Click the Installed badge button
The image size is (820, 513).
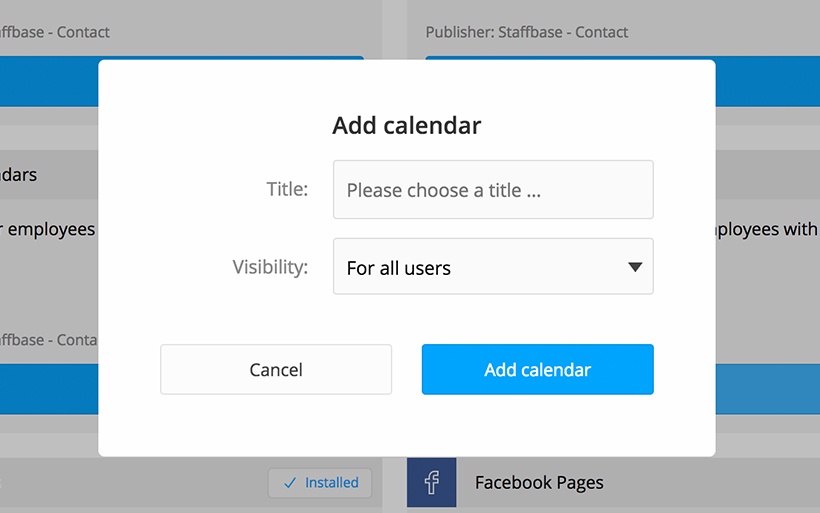click(320, 483)
